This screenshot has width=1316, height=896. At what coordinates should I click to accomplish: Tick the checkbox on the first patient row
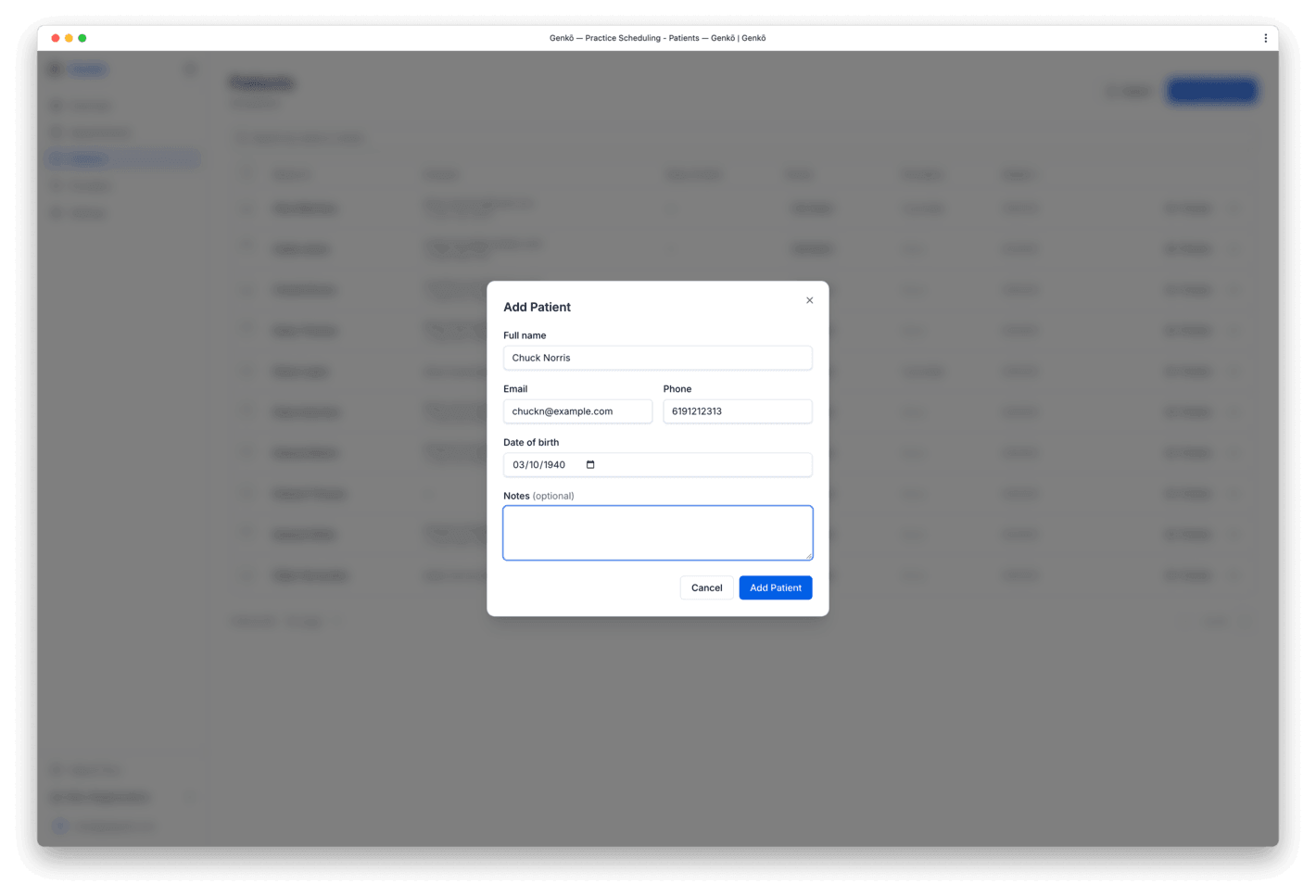(247, 208)
